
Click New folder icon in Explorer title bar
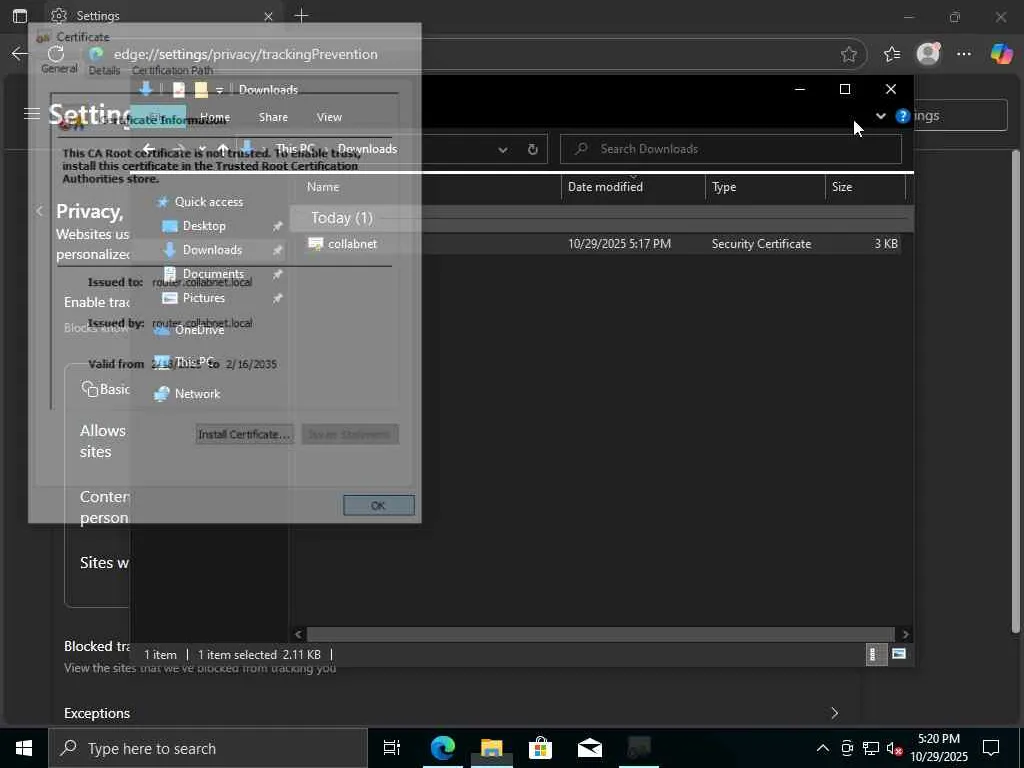(200, 89)
